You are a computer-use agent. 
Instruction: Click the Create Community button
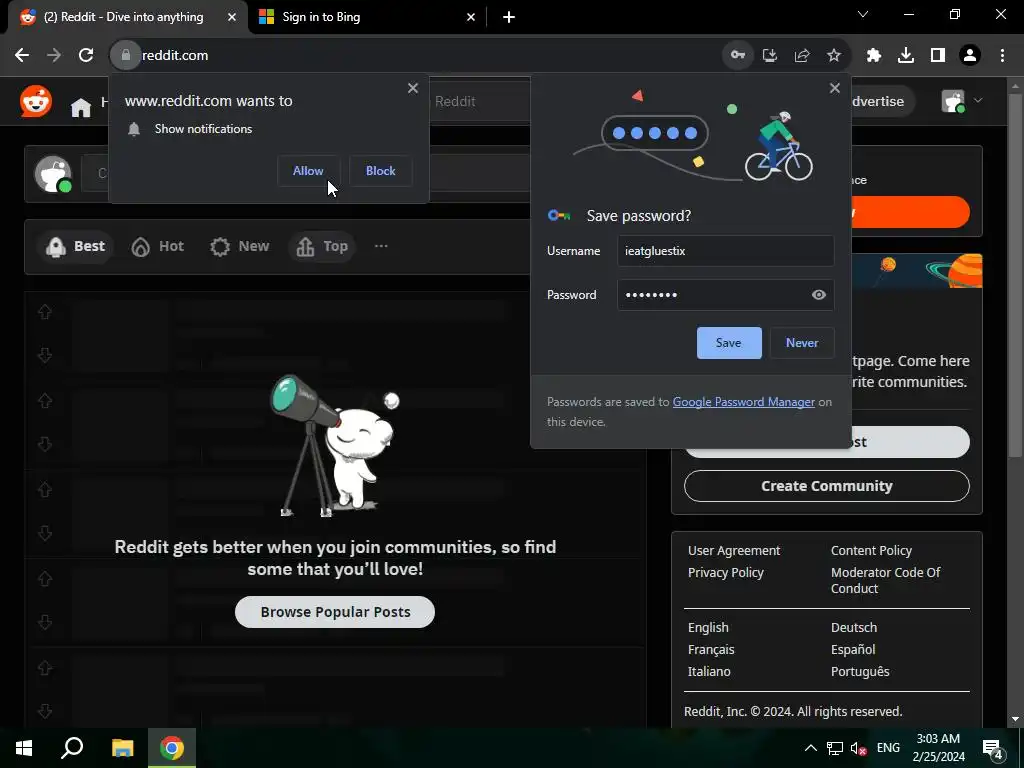click(x=827, y=486)
